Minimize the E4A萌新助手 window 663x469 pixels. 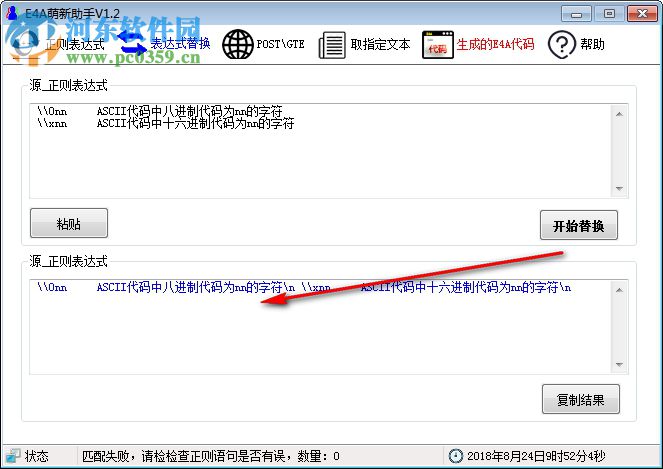click(576, 14)
